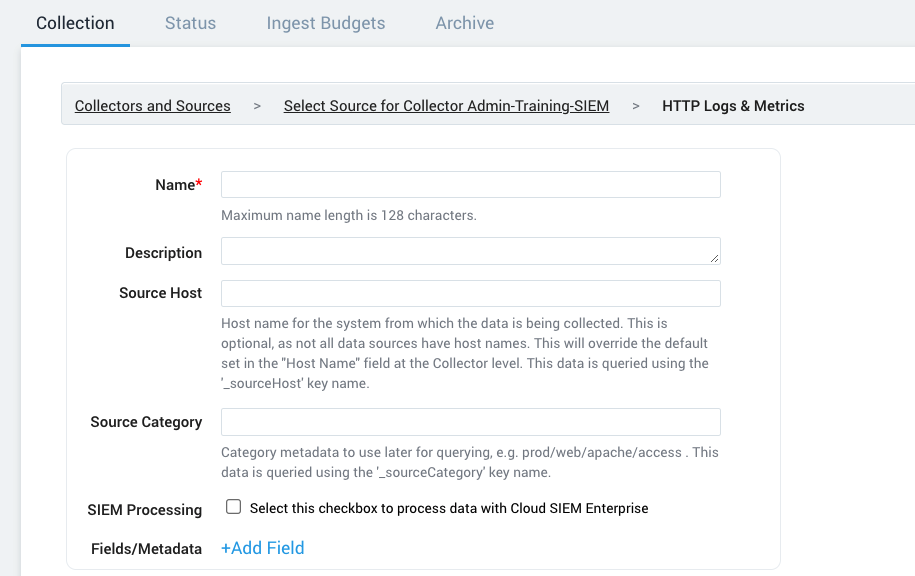Enable processing data with Cloud SIEM Enterprise
The width and height of the screenshot is (915, 576).
tap(233, 506)
